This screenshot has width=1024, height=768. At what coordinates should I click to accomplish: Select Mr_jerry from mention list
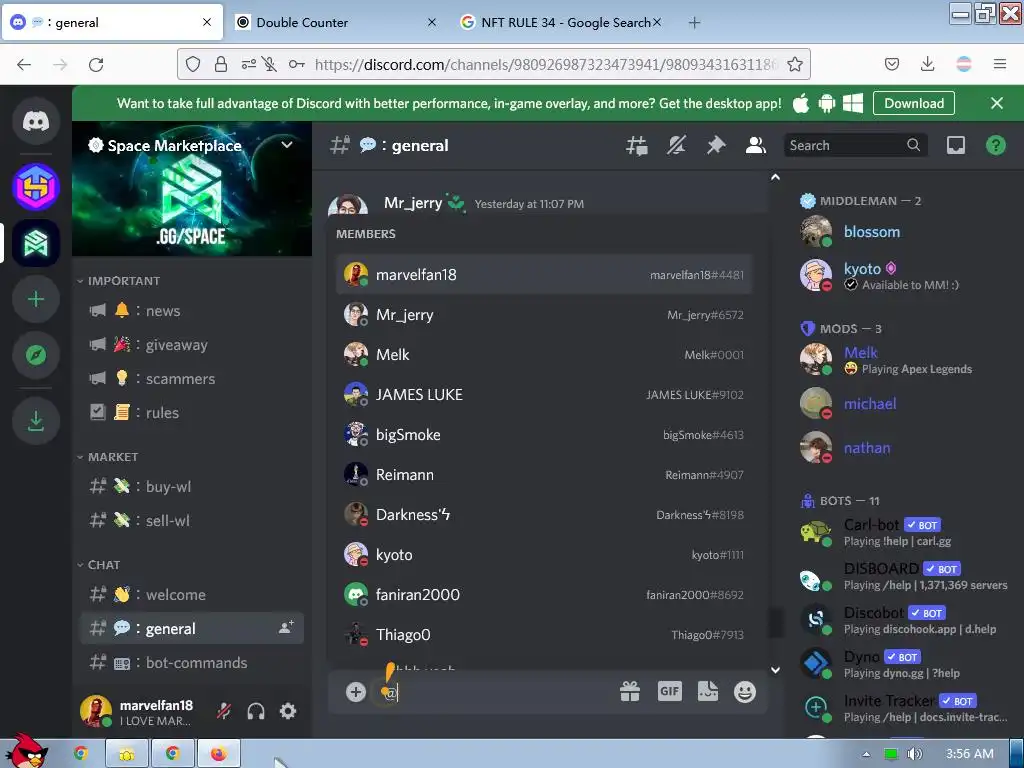pos(544,315)
